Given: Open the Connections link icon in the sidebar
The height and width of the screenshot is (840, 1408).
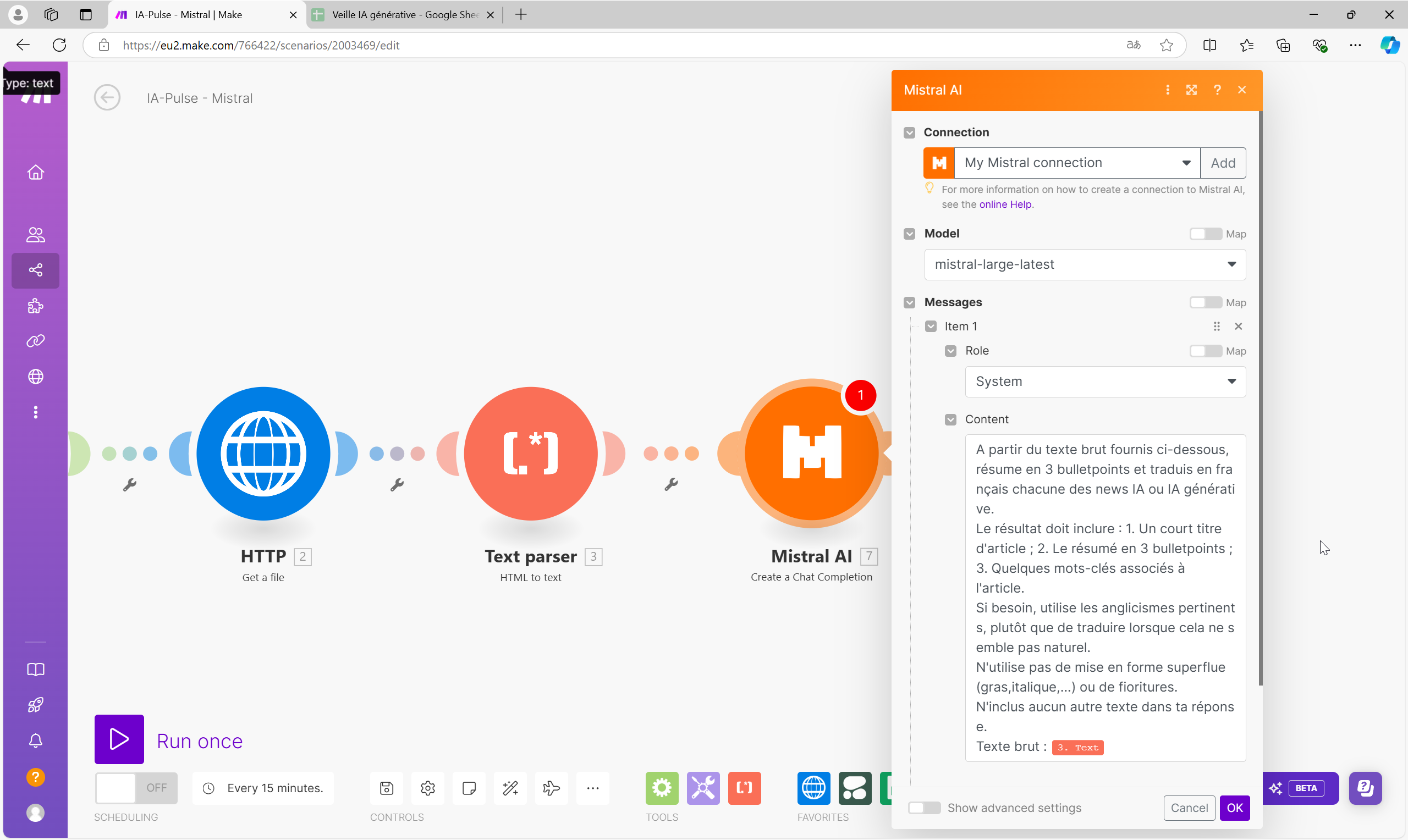Looking at the screenshot, I should coord(36,341).
